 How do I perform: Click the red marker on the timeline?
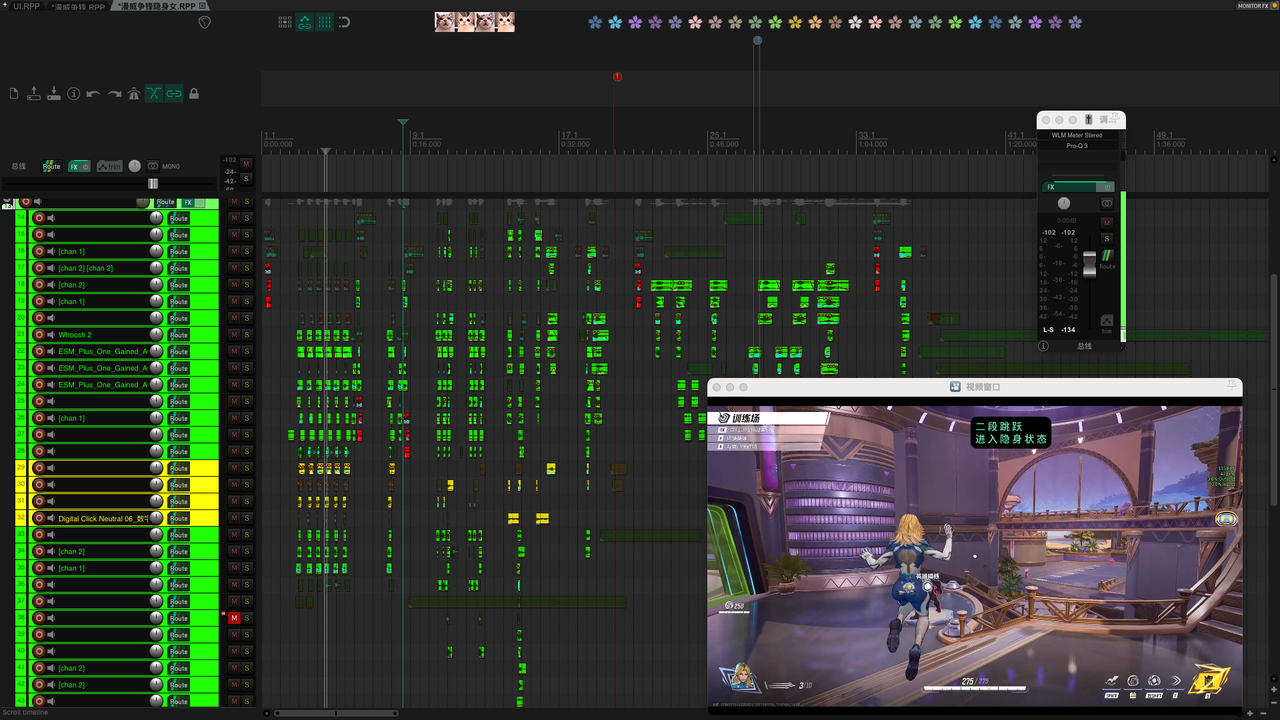(617, 77)
